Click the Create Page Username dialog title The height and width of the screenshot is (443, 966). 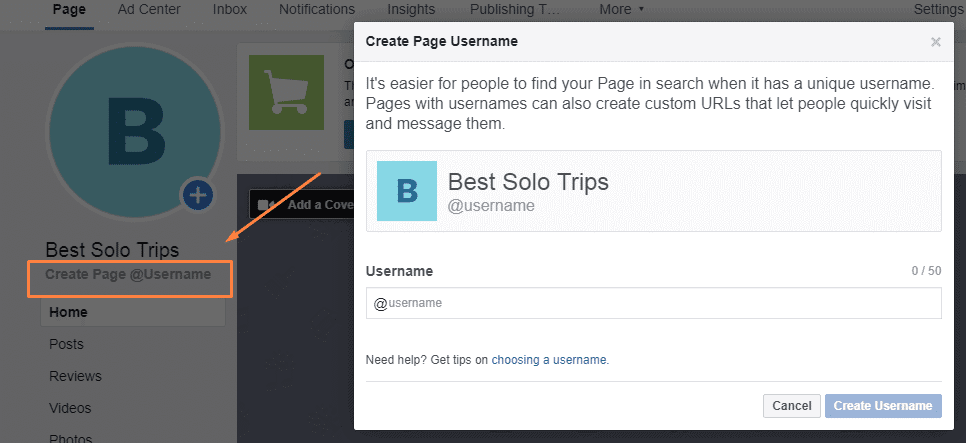[x=442, y=41]
